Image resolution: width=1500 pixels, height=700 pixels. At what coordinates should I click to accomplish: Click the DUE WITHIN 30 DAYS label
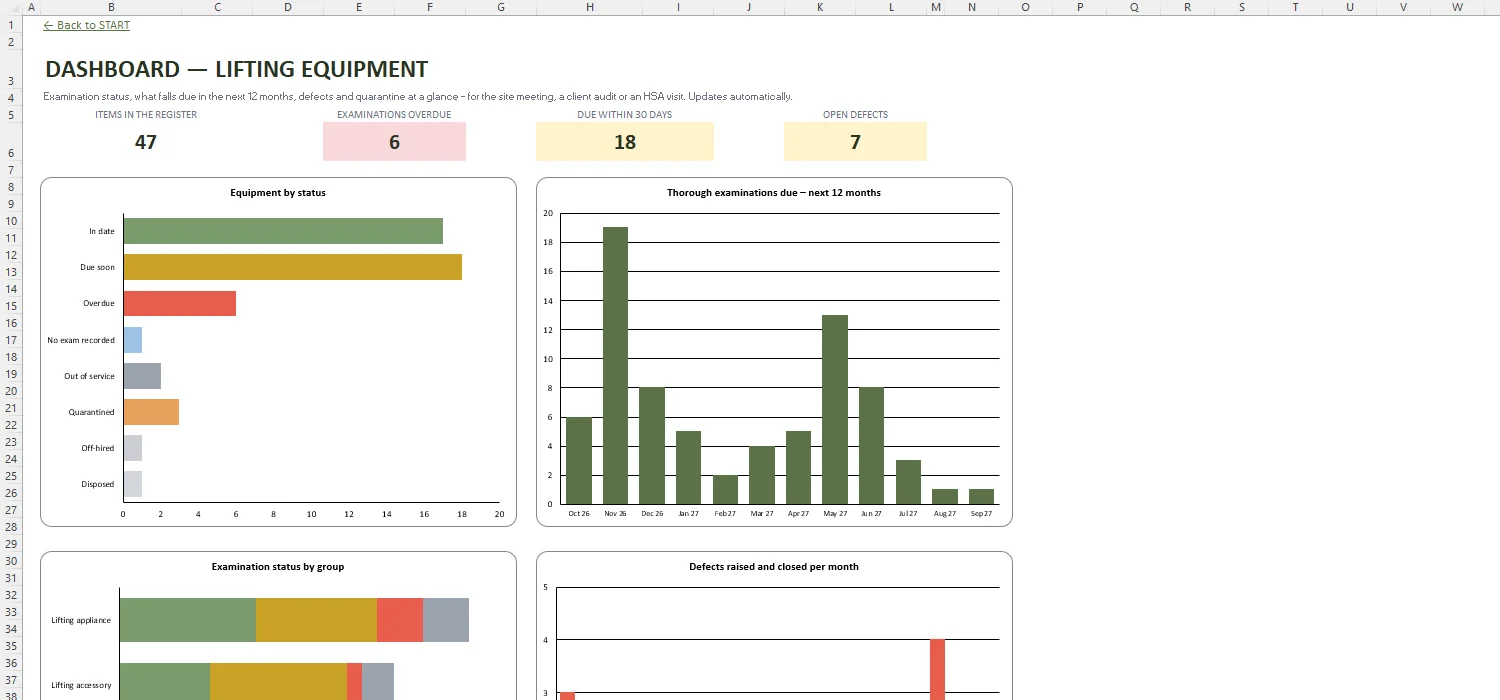[625, 114]
